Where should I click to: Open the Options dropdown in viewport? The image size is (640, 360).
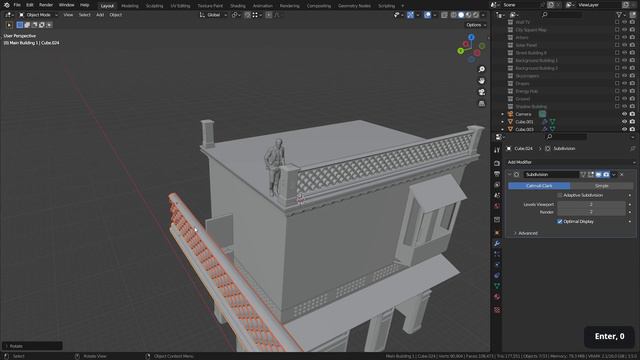(x=476, y=25)
